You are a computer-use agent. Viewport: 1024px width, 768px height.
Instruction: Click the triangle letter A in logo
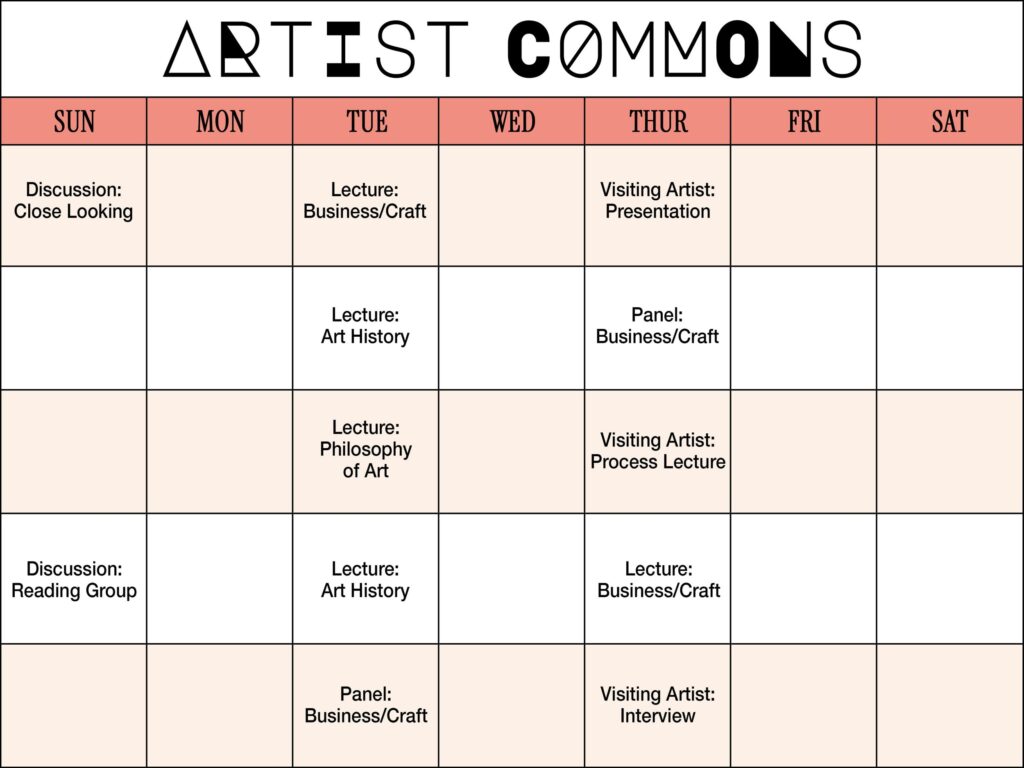tap(187, 49)
